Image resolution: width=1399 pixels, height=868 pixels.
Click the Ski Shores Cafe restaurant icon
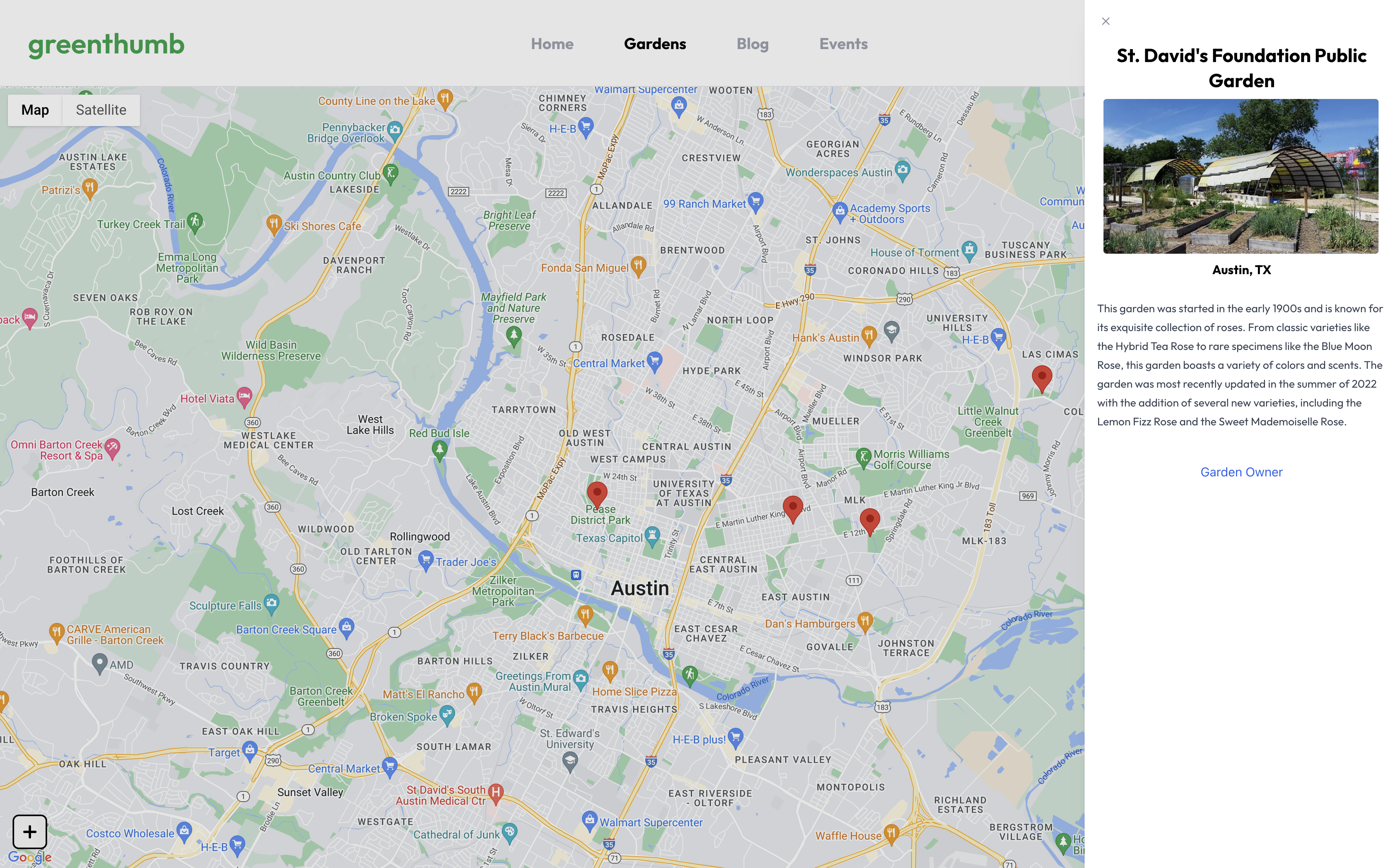pos(274,225)
